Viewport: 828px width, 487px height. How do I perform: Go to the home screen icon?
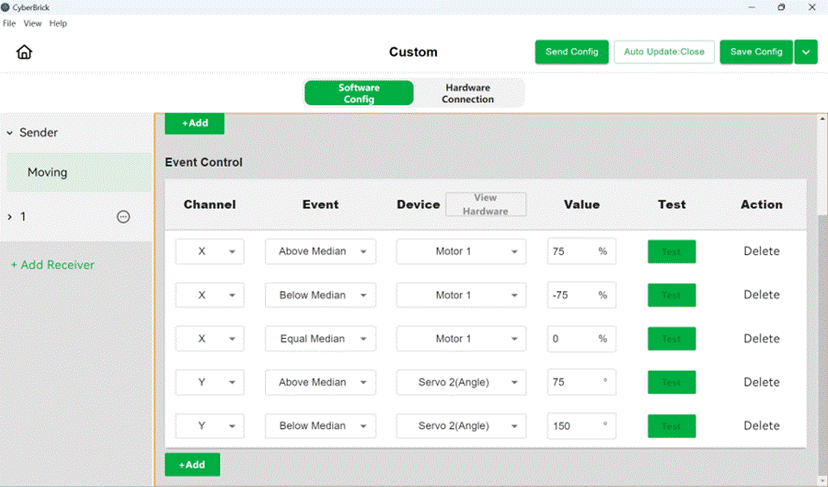[24, 52]
